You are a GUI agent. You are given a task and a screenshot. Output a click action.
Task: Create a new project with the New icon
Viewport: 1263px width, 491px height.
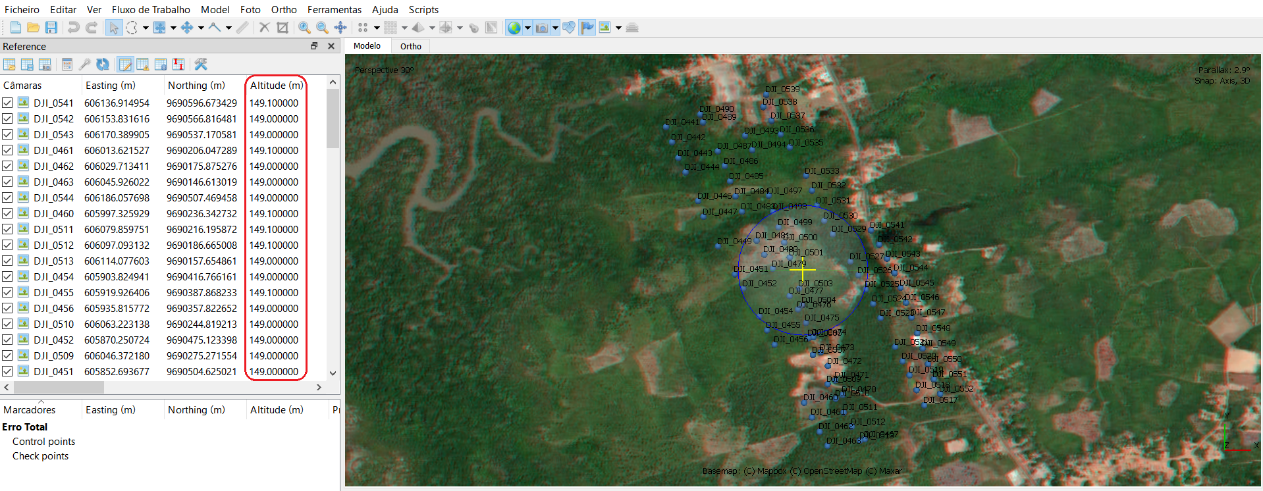pos(14,27)
